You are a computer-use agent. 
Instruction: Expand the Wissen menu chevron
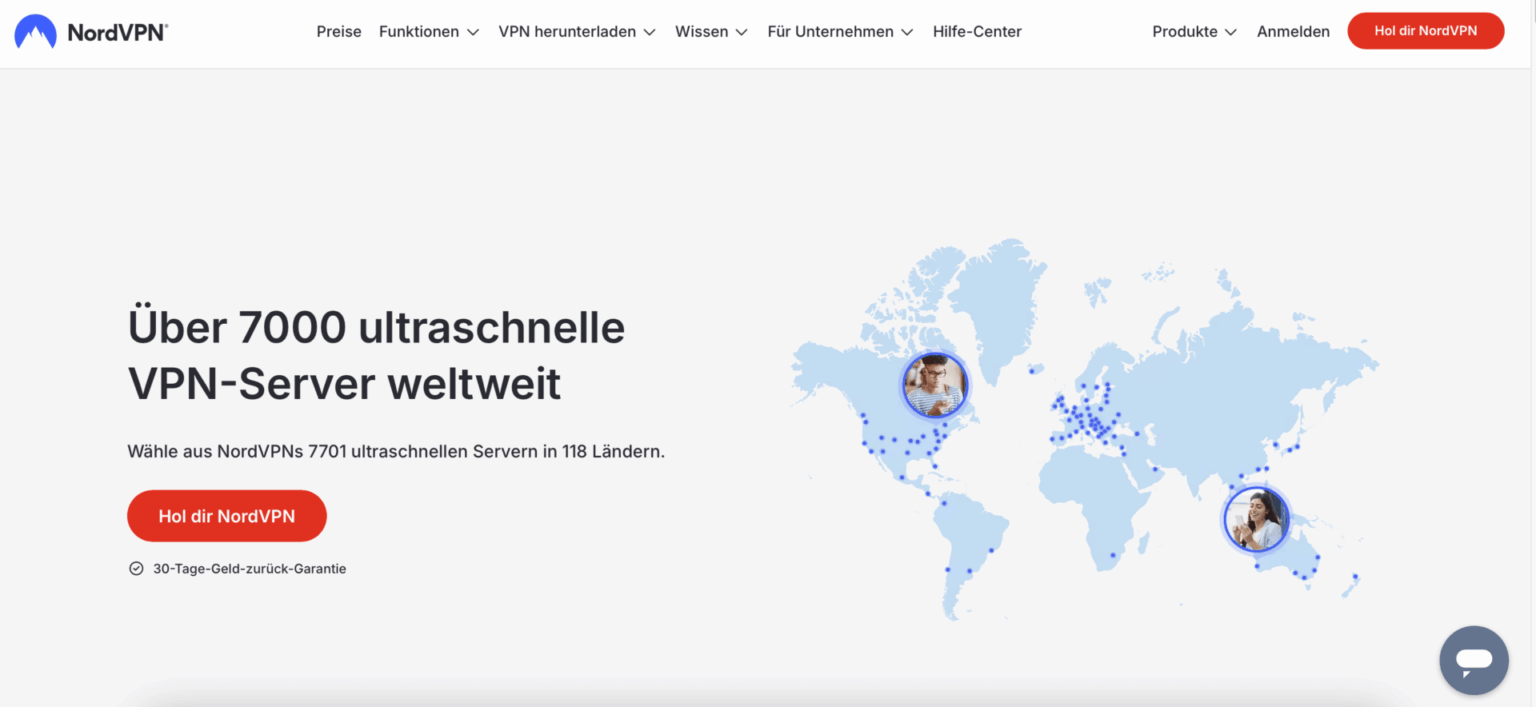tap(741, 32)
